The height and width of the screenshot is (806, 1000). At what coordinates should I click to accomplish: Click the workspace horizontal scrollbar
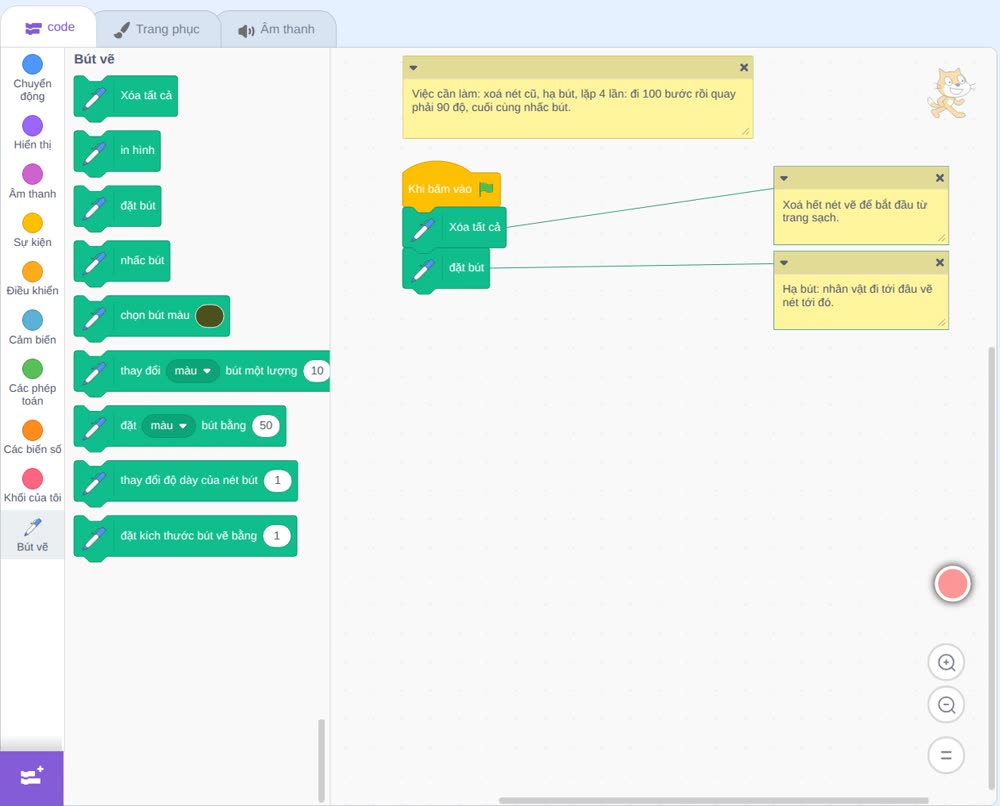click(x=713, y=800)
